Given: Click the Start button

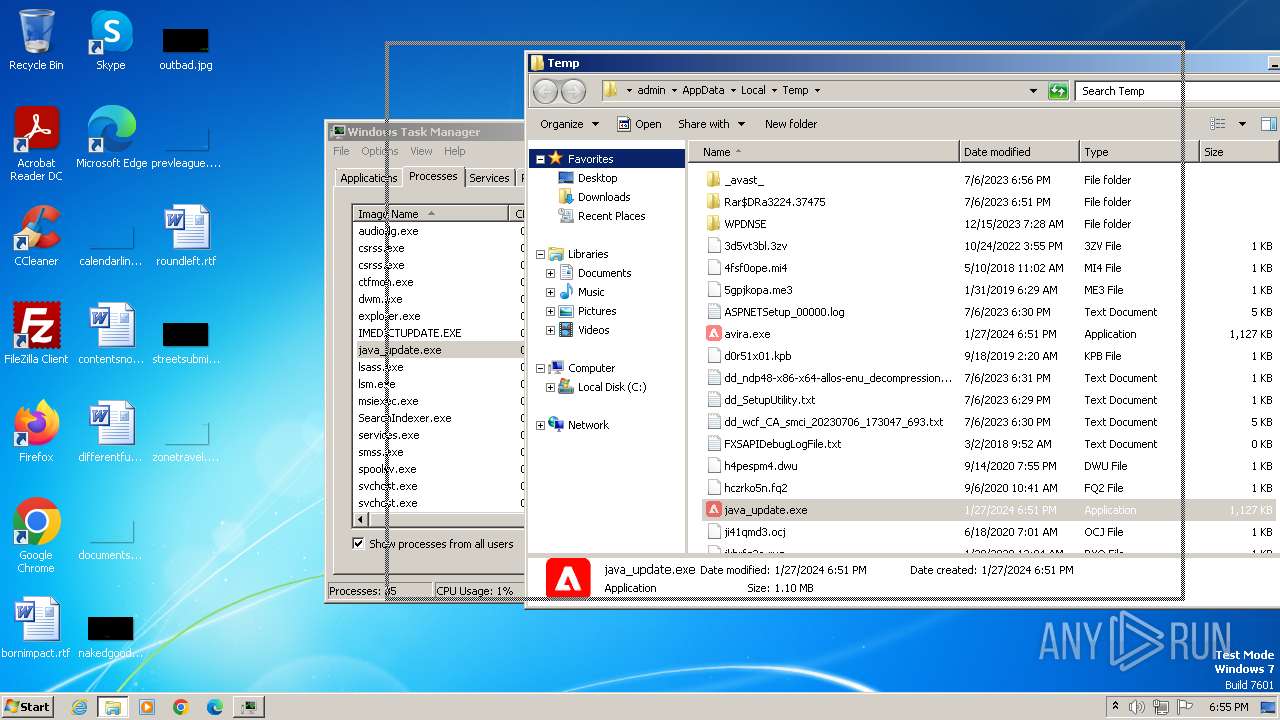Looking at the screenshot, I should [x=28, y=707].
